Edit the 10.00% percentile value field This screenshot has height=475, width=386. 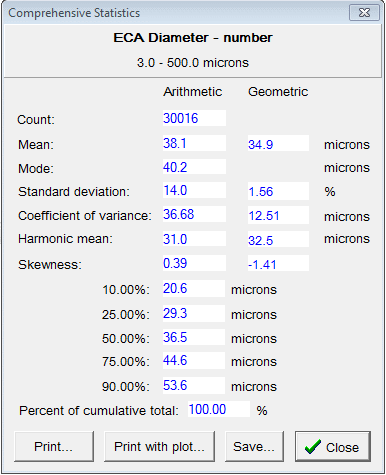194,288
